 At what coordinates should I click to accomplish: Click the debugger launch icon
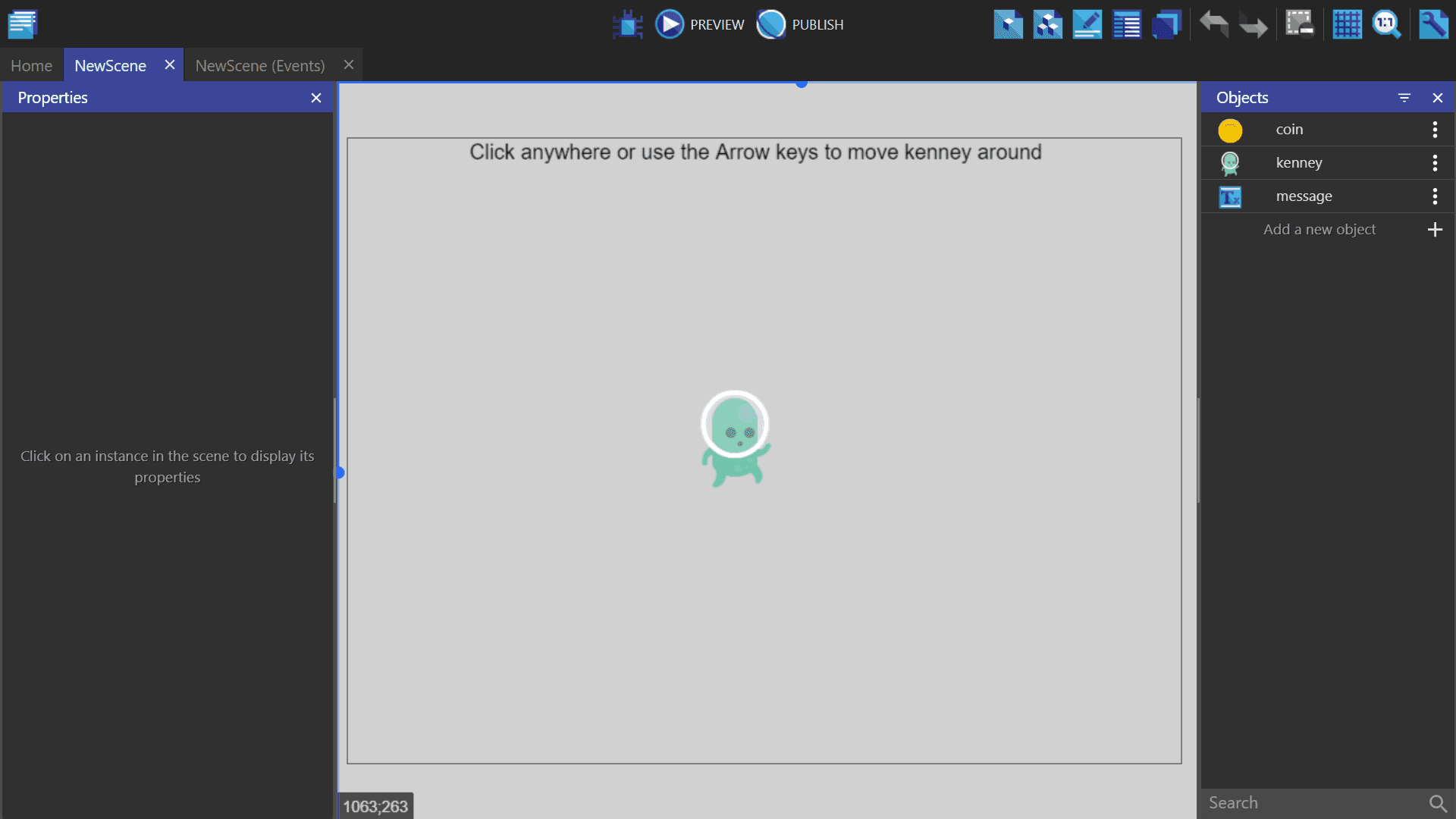627,24
